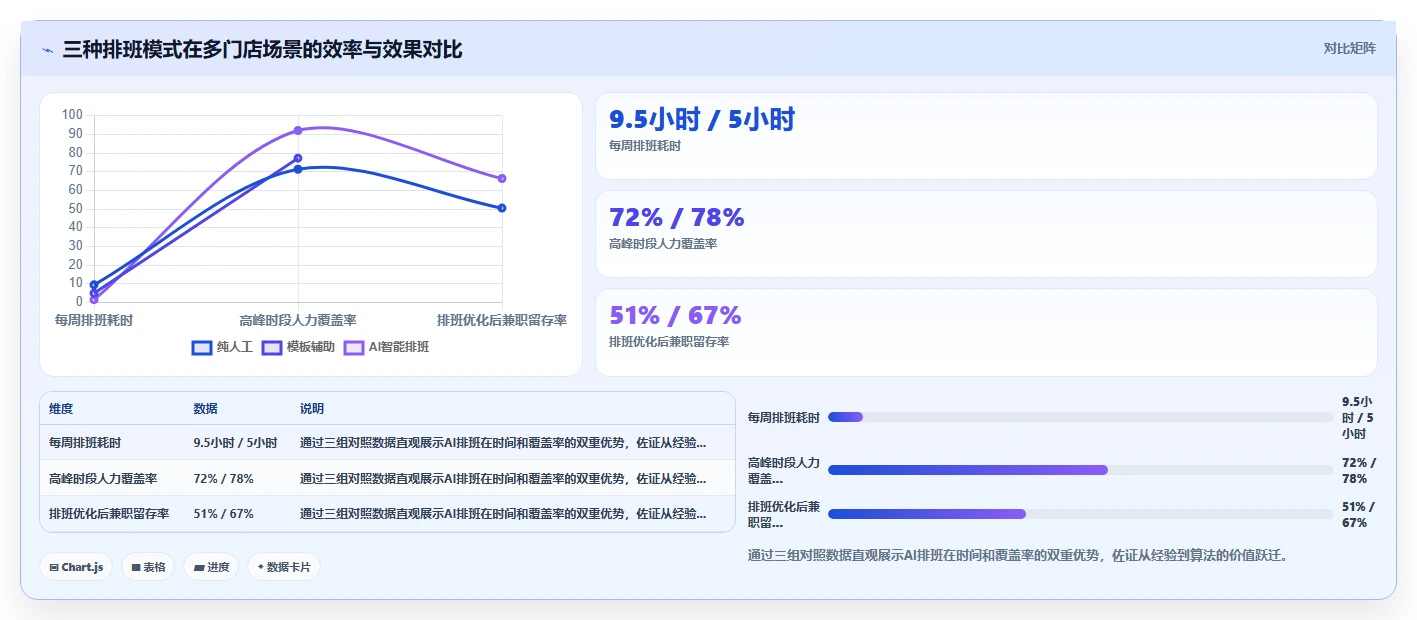Click the 每周排班耗时 progress bar
Image resolution: width=1417 pixels, height=620 pixels.
click(x=1080, y=417)
